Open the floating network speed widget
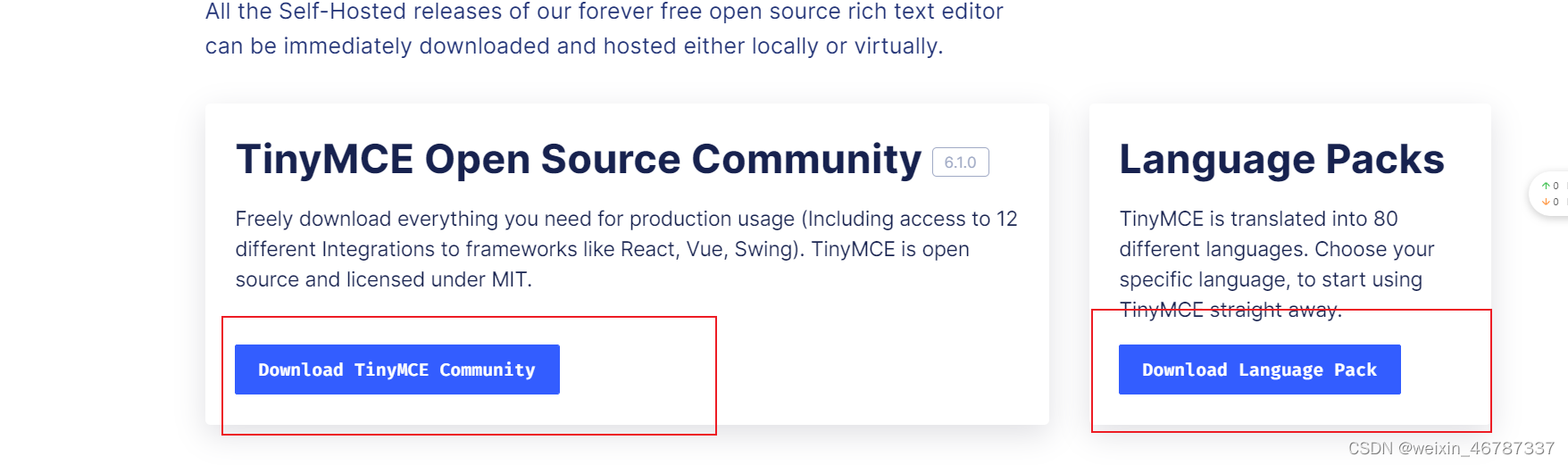The image size is (1568, 465). click(x=1549, y=194)
